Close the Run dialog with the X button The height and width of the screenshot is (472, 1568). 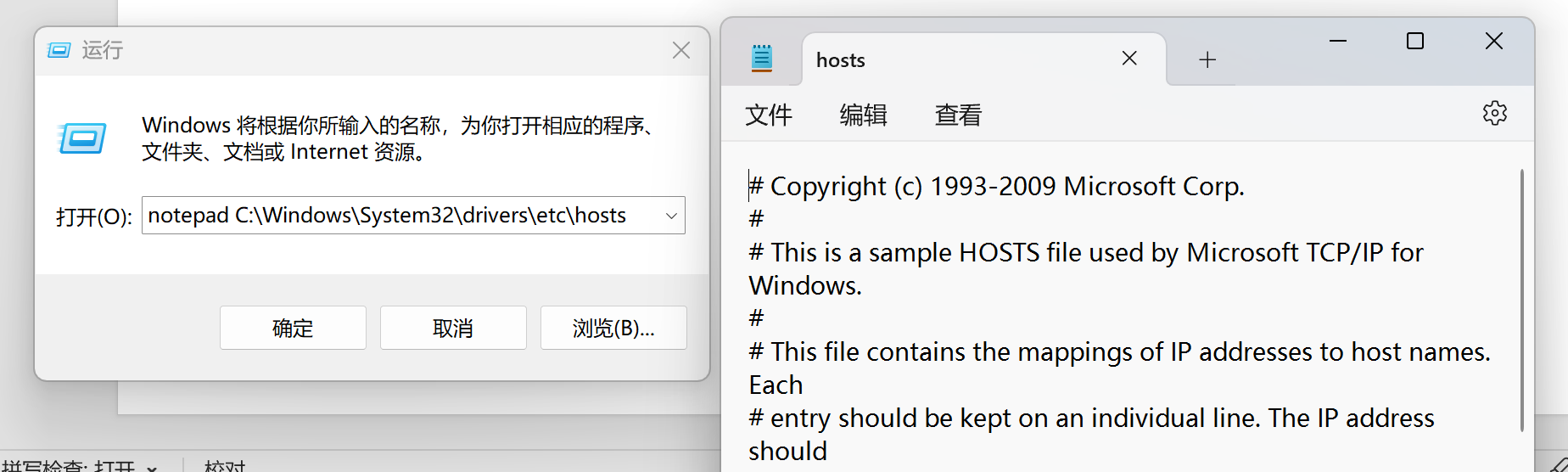click(680, 51)
